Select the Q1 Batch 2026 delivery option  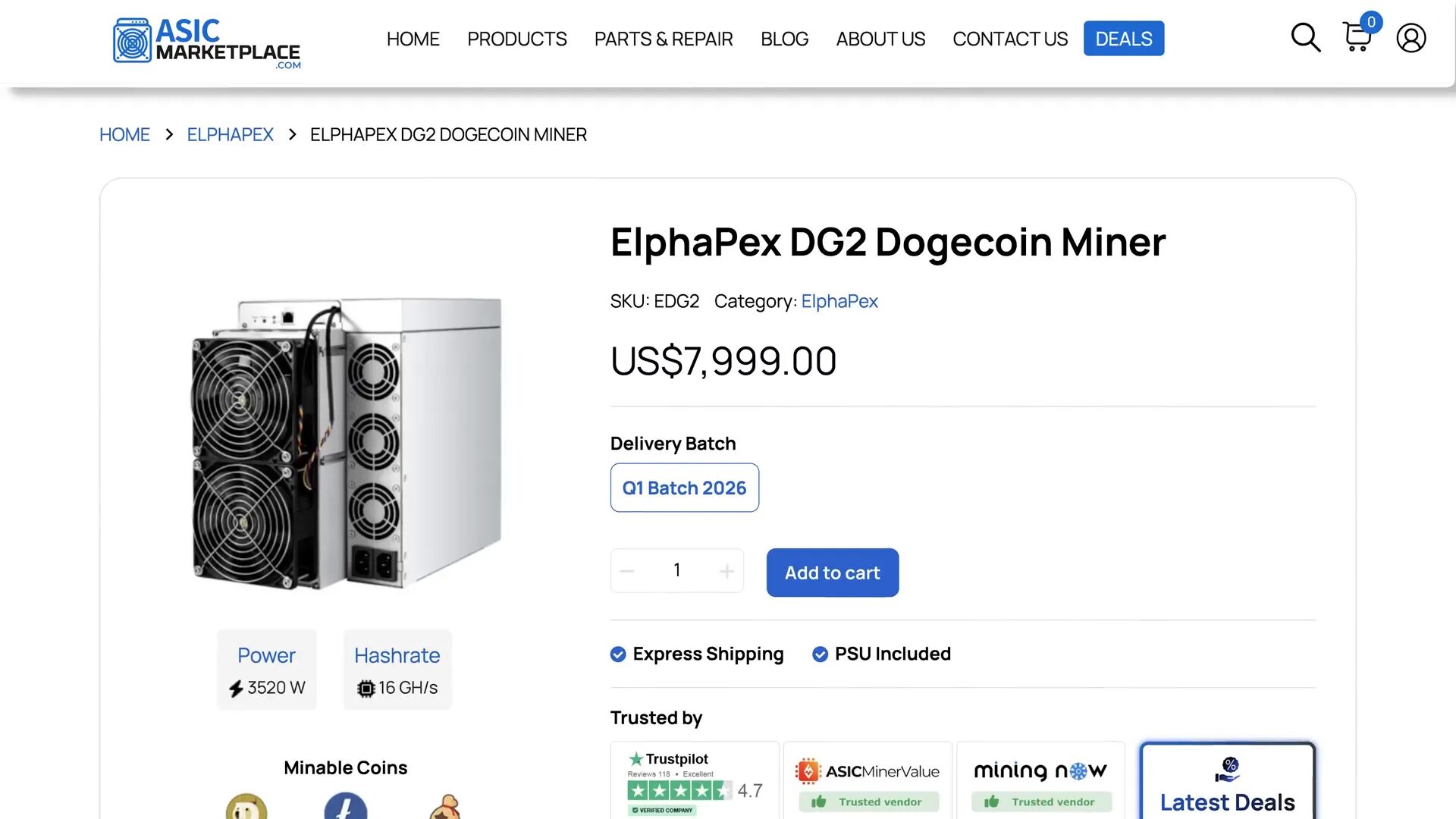[684, 488]
